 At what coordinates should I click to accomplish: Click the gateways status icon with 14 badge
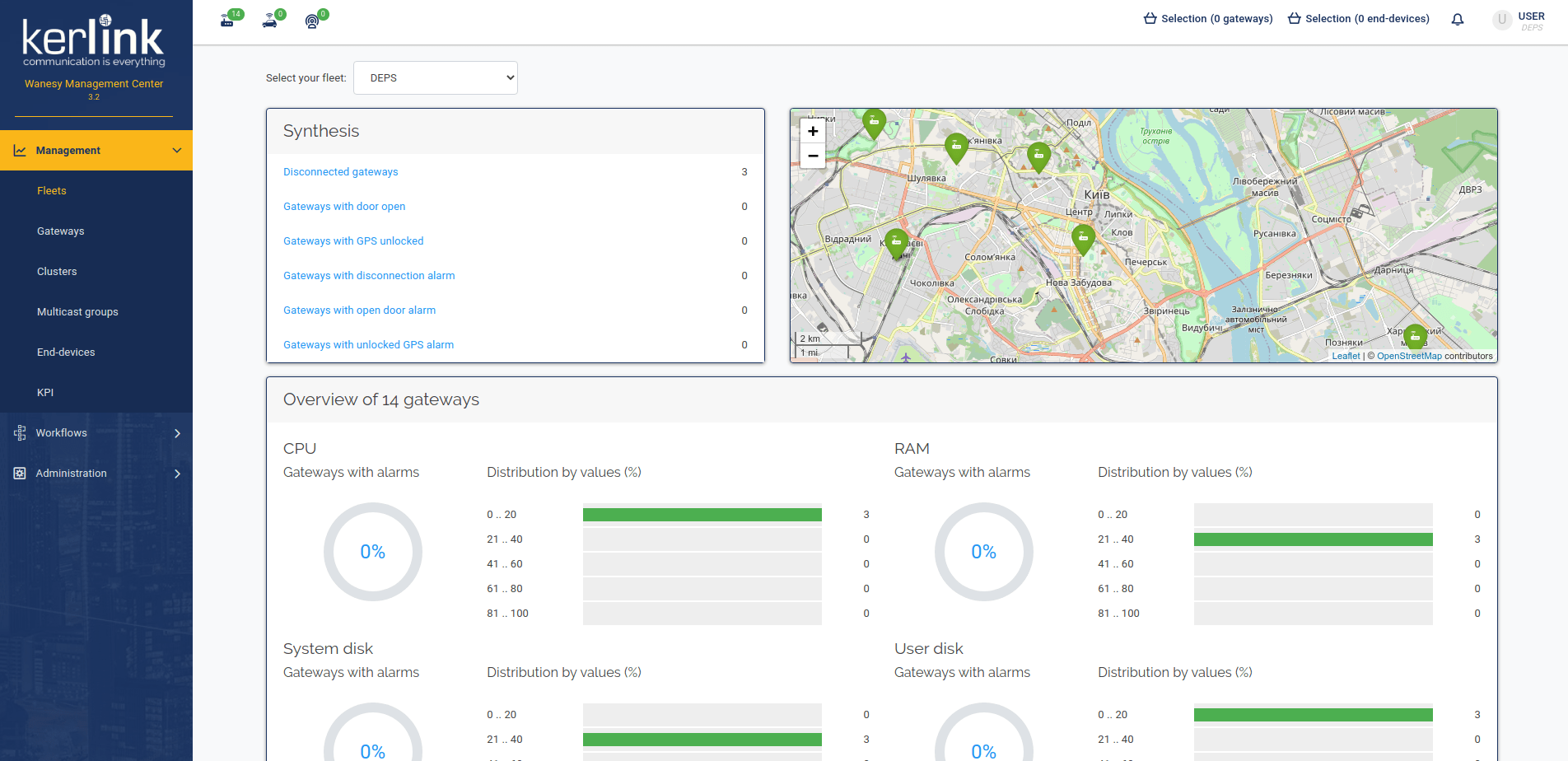pyautogui.click(x=228, y=20)
